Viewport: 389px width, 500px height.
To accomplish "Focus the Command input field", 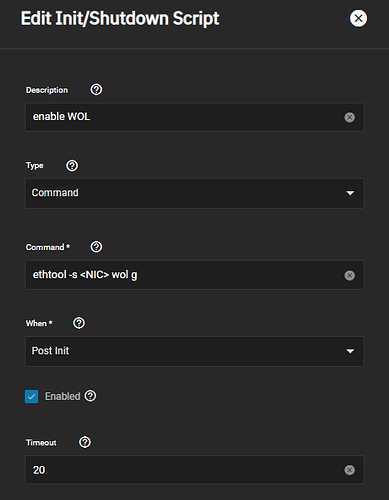I will (195, 275).
